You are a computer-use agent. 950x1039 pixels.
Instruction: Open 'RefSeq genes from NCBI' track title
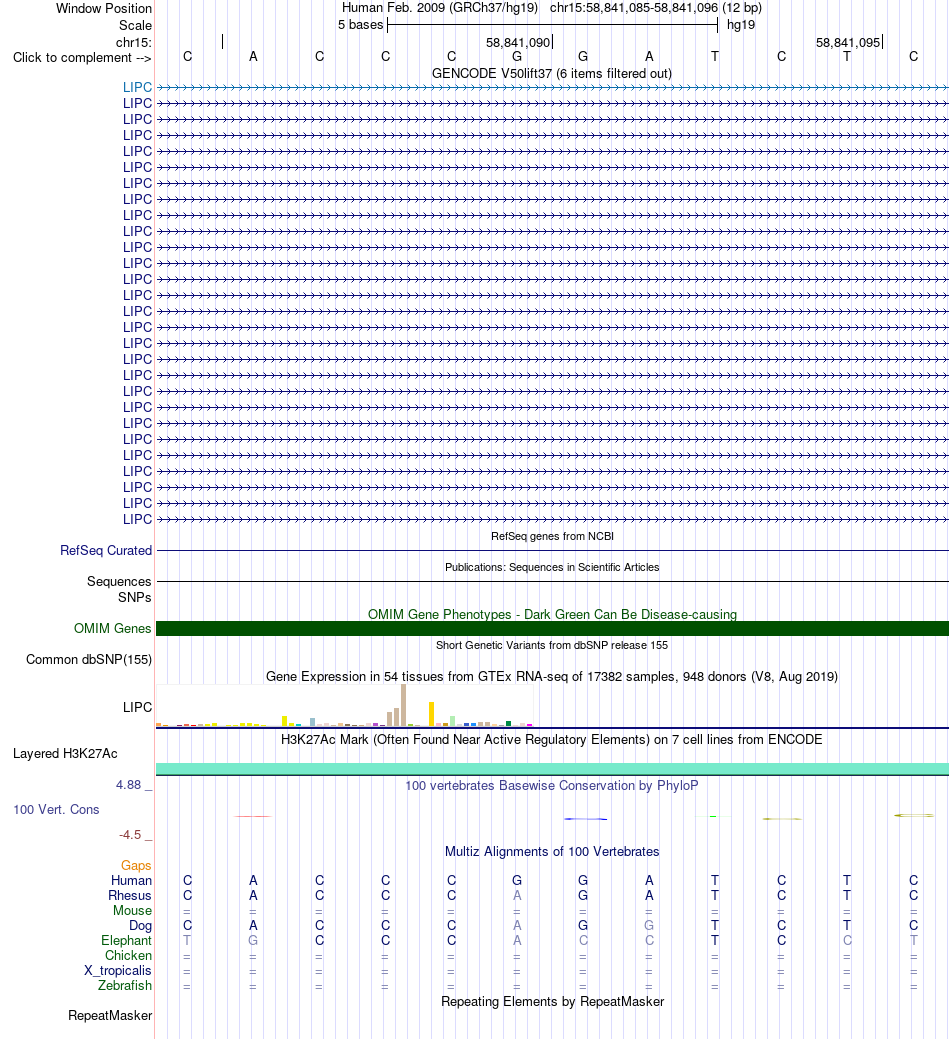click(552, 536)
